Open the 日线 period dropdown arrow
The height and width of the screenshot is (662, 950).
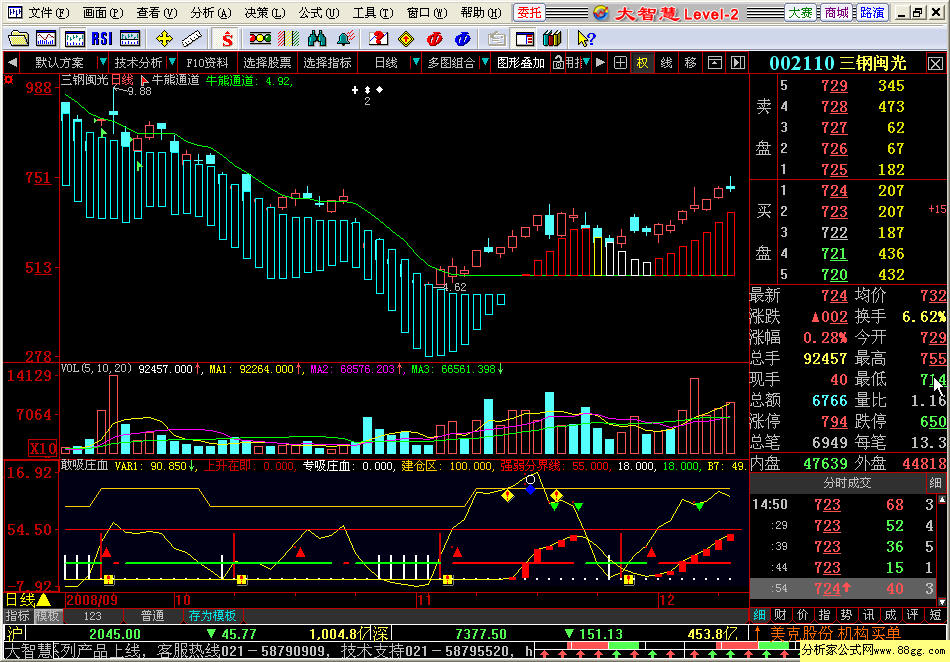point(416,62)
